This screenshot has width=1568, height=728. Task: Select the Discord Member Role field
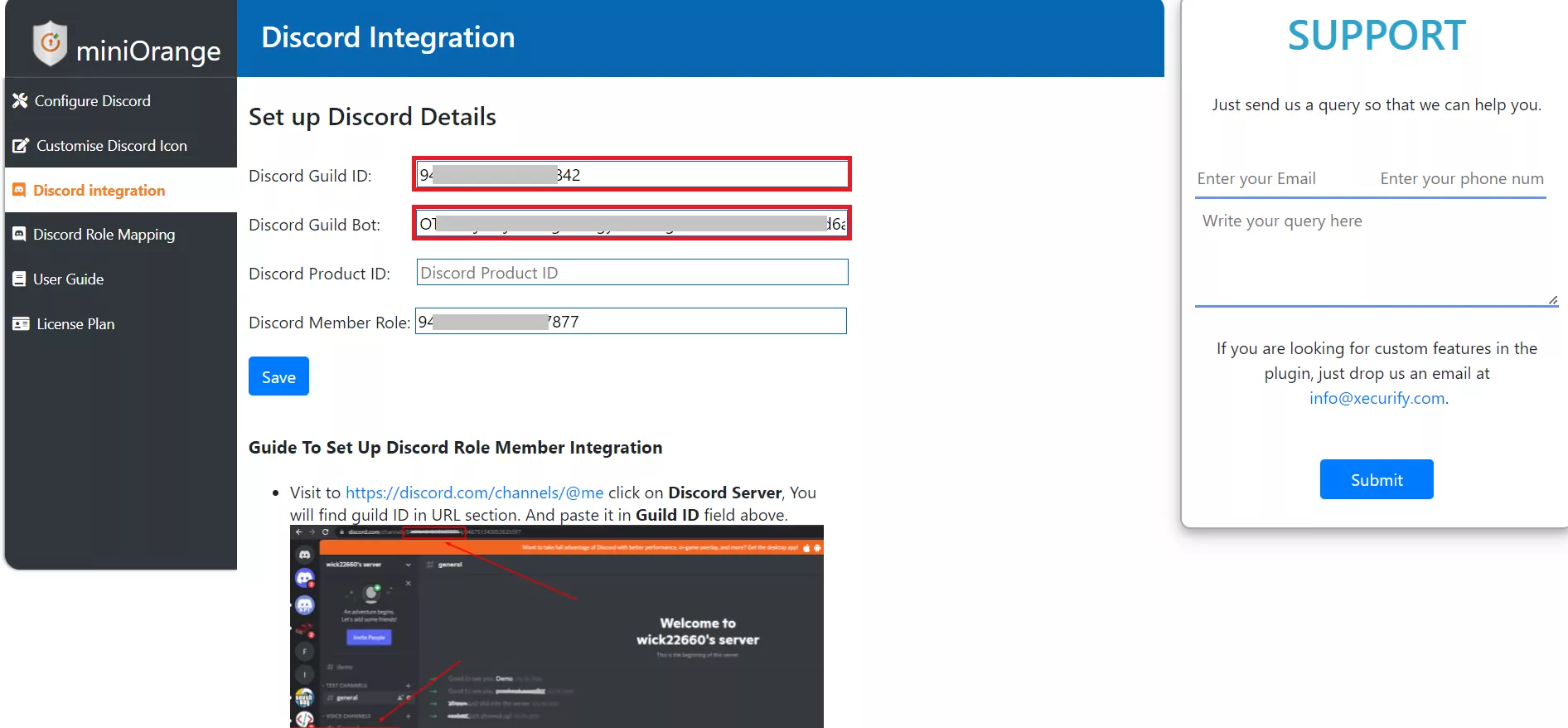[x=631, y=321]
